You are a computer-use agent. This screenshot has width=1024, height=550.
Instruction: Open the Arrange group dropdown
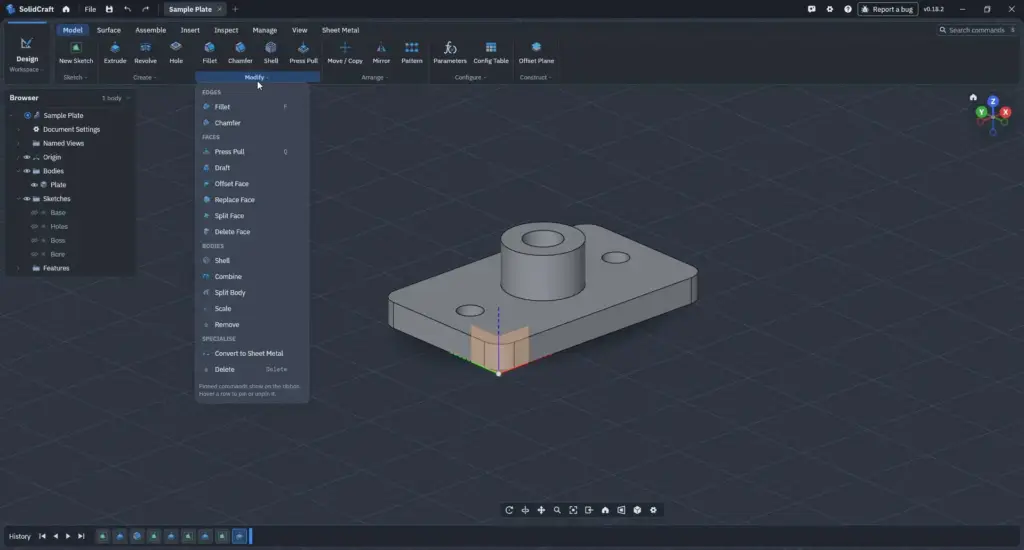(x=375, y=77)
